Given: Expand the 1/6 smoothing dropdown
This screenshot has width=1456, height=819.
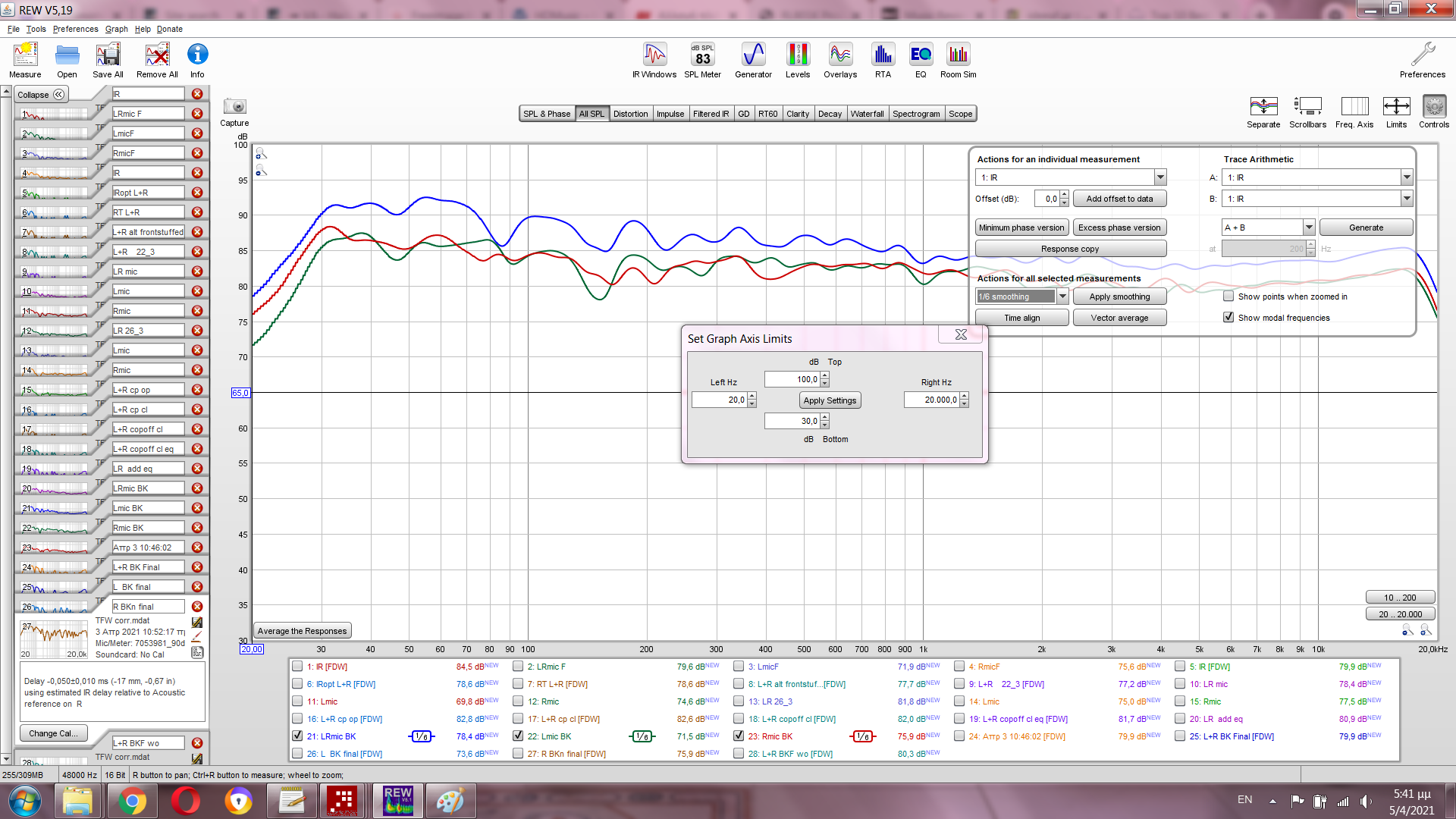Looking at the screenshot, I should [x=1062, y=297].
